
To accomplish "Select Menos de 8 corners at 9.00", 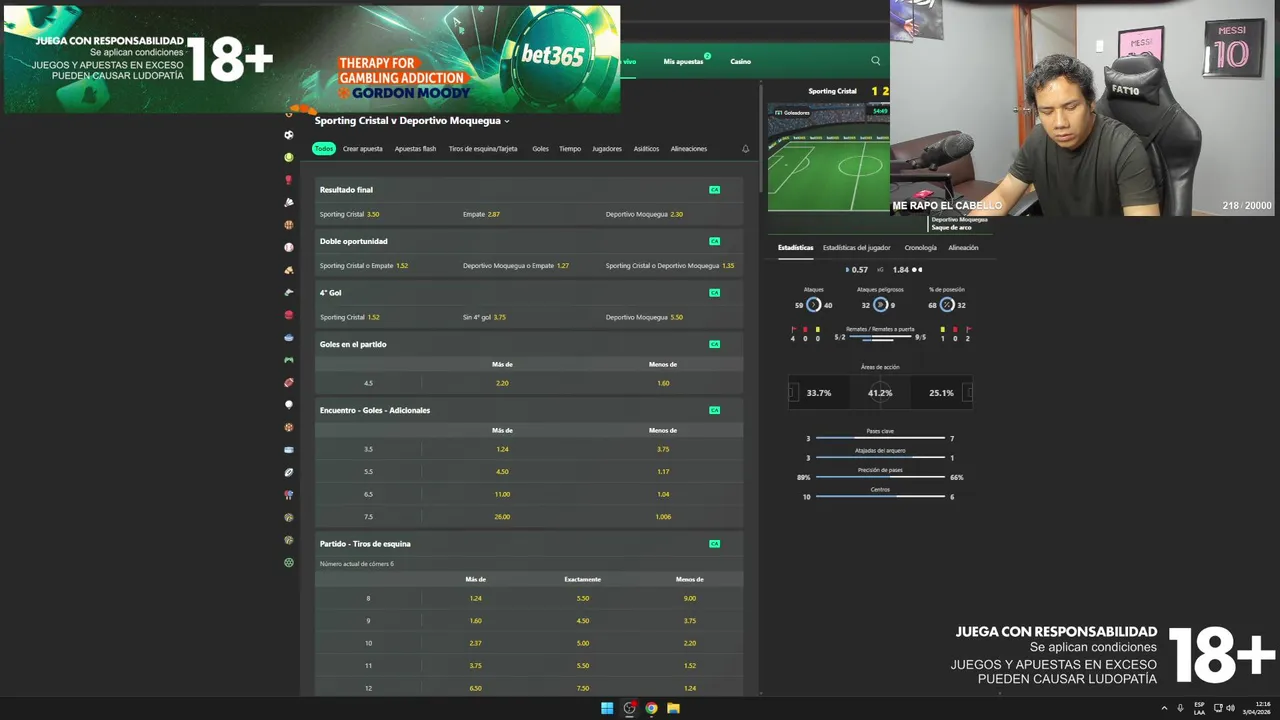I will pyautogui.click(x=690, y=598).
